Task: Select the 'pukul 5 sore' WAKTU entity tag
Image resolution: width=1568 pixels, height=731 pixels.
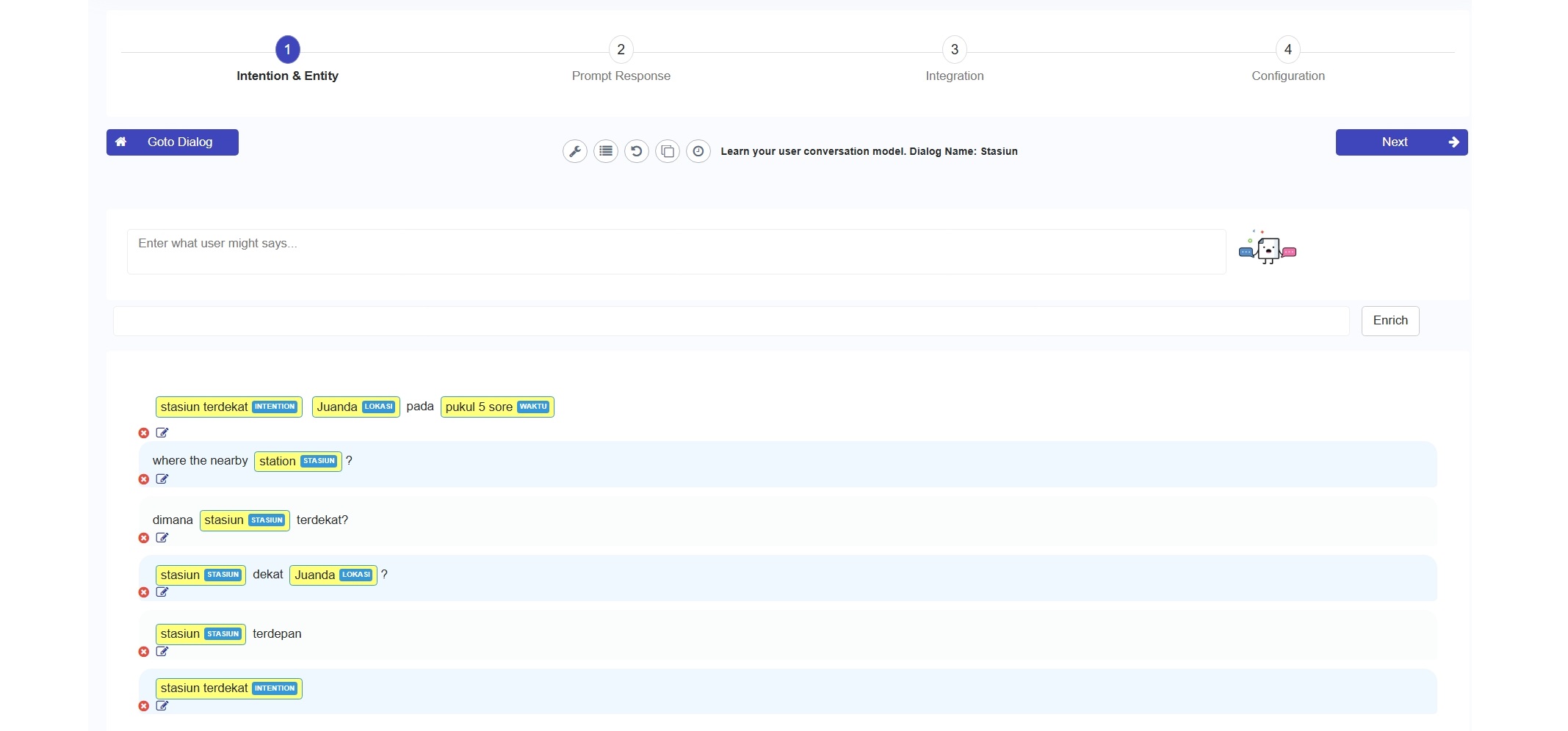Action: point(497,407)
